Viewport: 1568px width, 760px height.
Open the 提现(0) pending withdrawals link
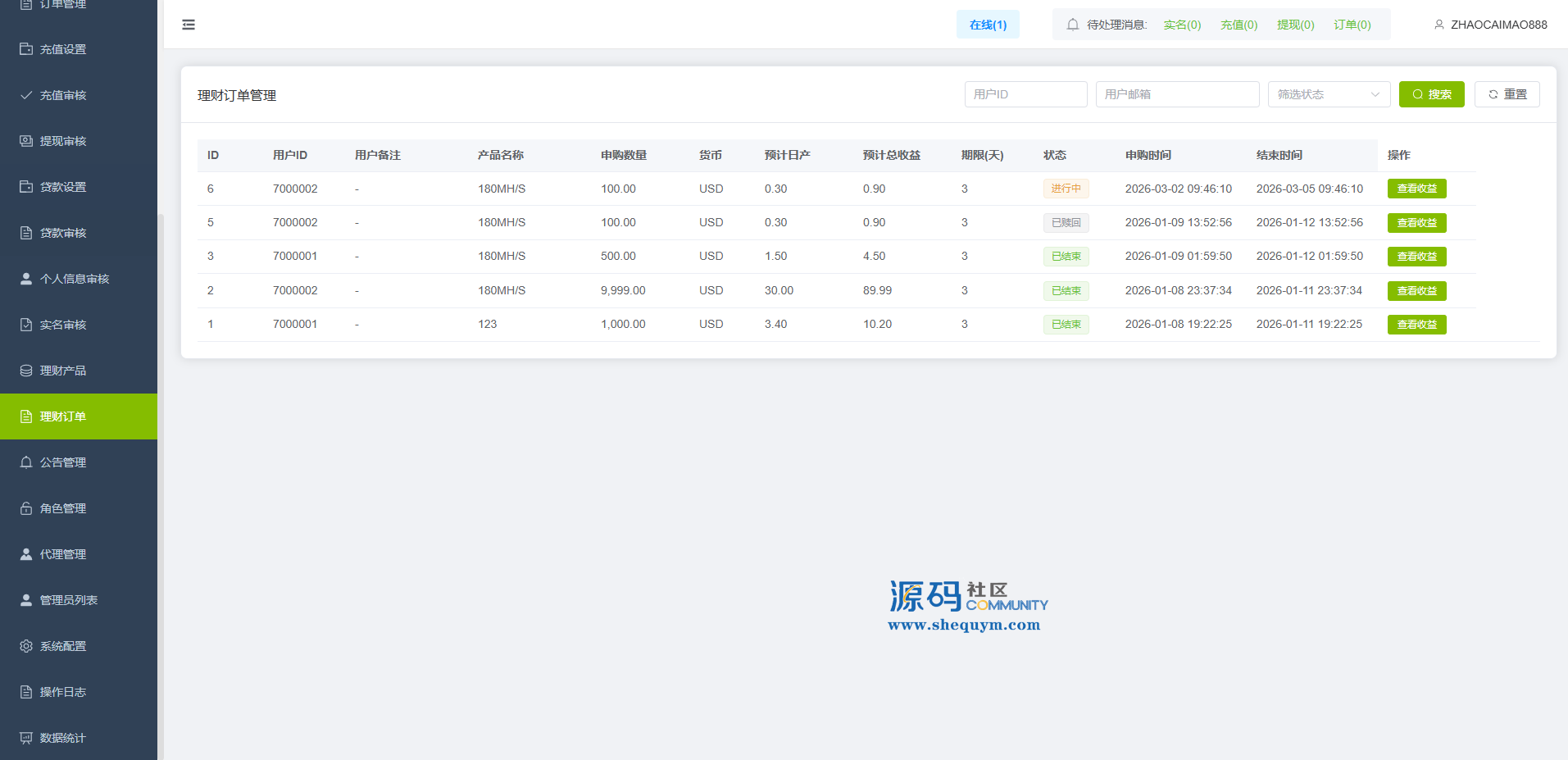tap(1295, 25)
